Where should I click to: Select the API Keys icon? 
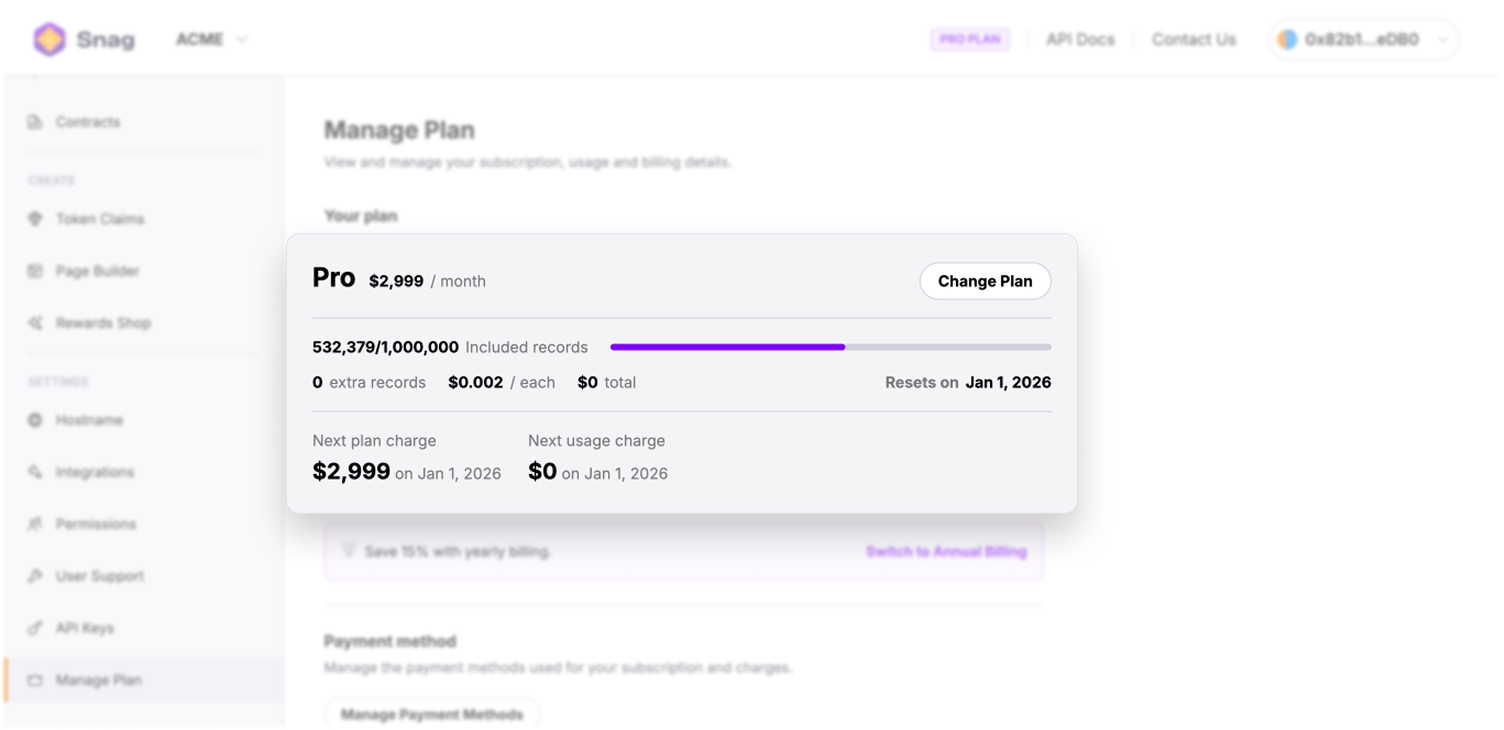(x=37, y=628)
